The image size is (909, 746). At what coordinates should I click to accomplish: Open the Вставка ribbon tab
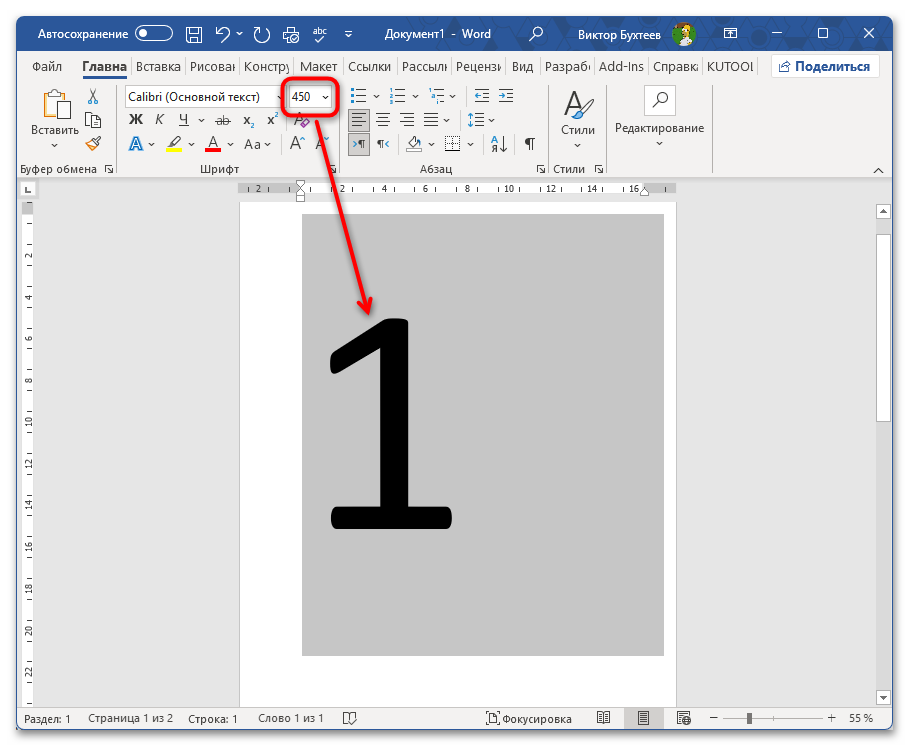tap(158, 67)
